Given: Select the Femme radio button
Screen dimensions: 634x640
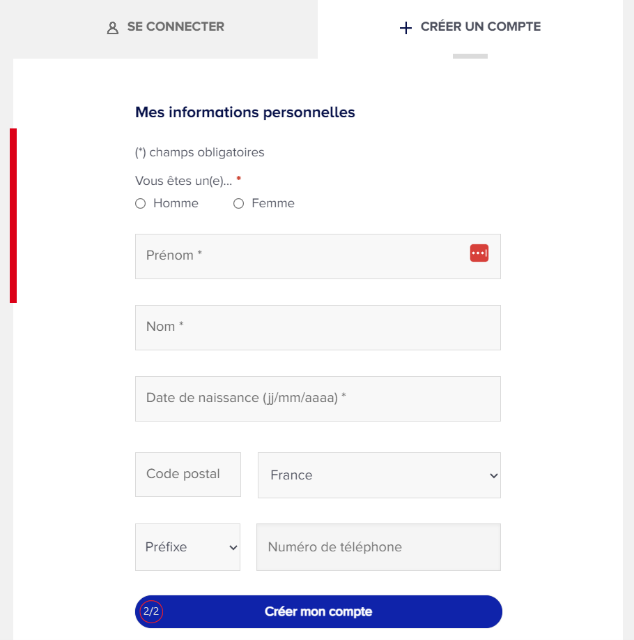Looking at the screenshot, I should 238,203.
